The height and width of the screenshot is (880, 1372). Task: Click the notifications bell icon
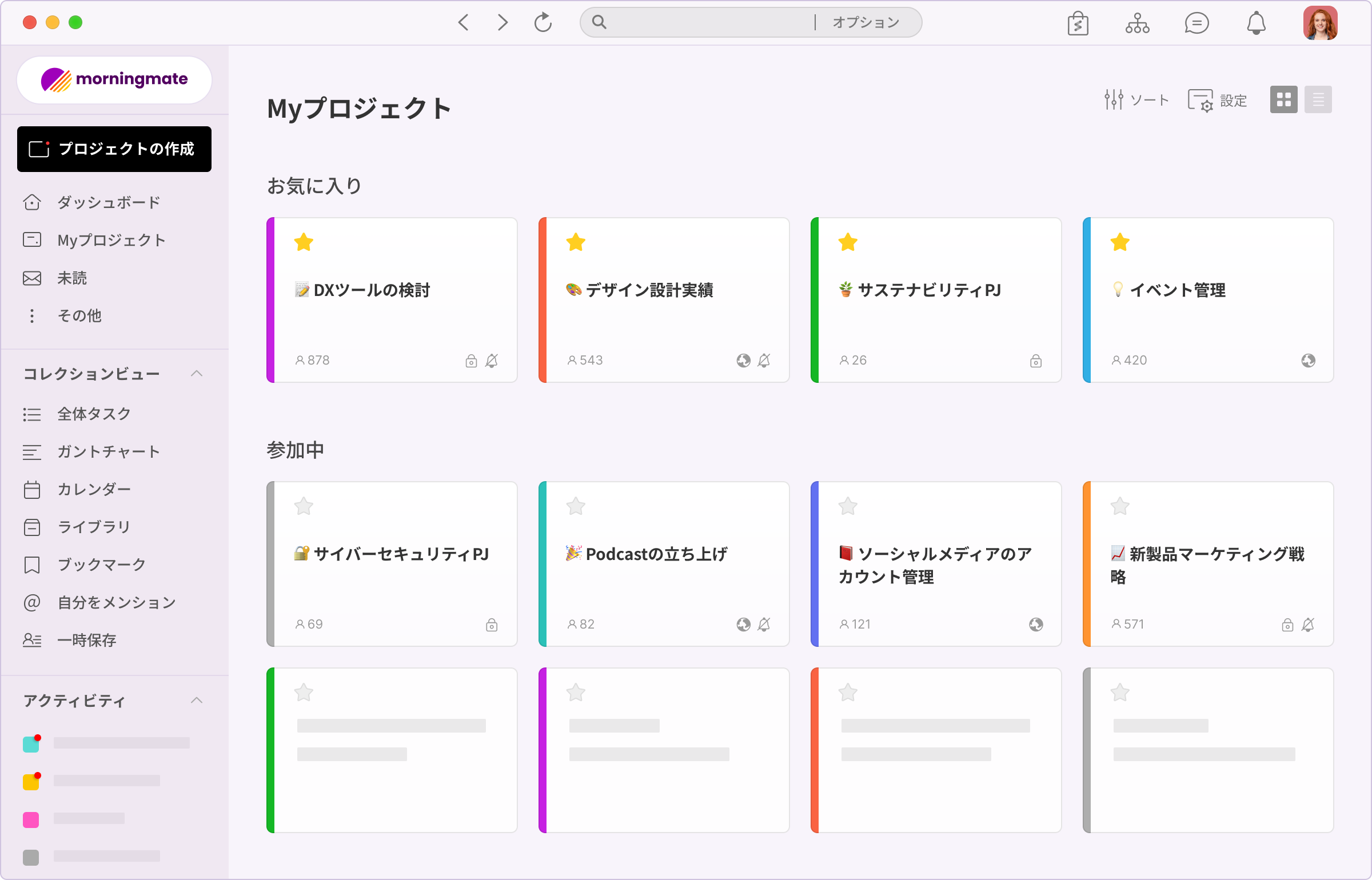pyautogui.click(x=1256, y=23)
